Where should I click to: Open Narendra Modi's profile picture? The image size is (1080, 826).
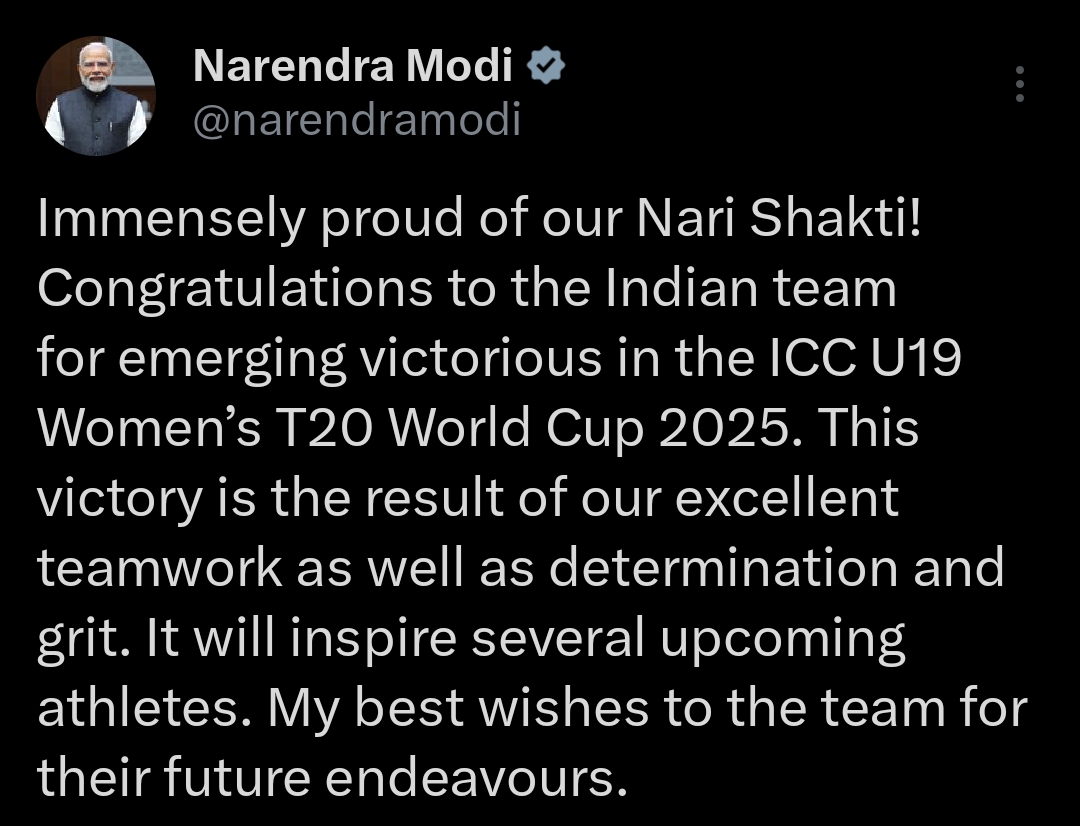[x=96, y=97]
